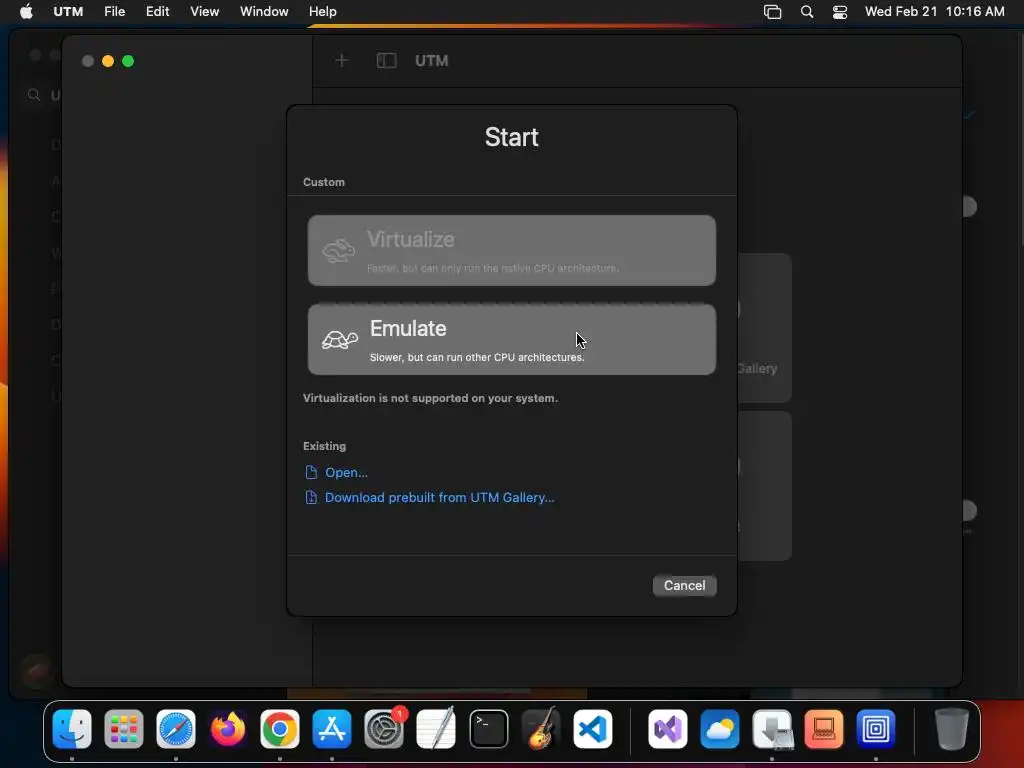Launch Terminal from the Dock
1024x768 pixels.
click(488, 729)
